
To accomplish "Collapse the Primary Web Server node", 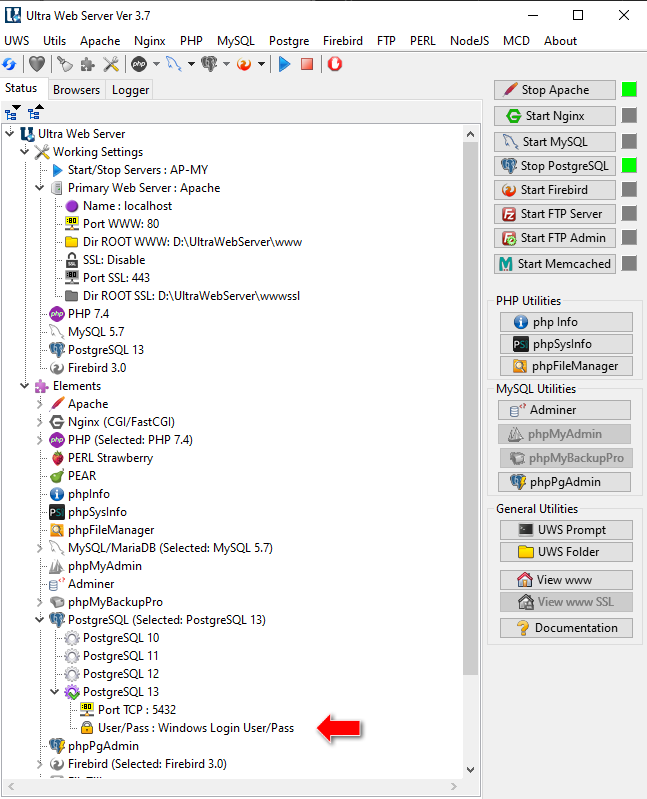I will 40,188.
